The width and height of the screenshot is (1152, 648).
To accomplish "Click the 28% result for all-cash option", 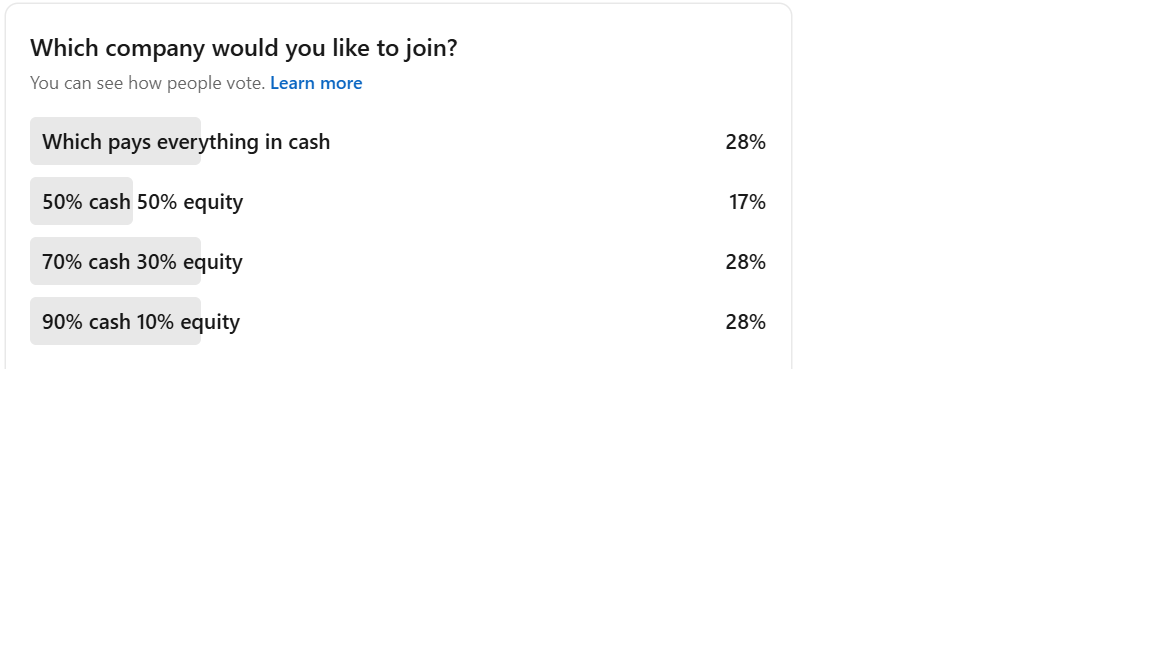I will point(745,142).
